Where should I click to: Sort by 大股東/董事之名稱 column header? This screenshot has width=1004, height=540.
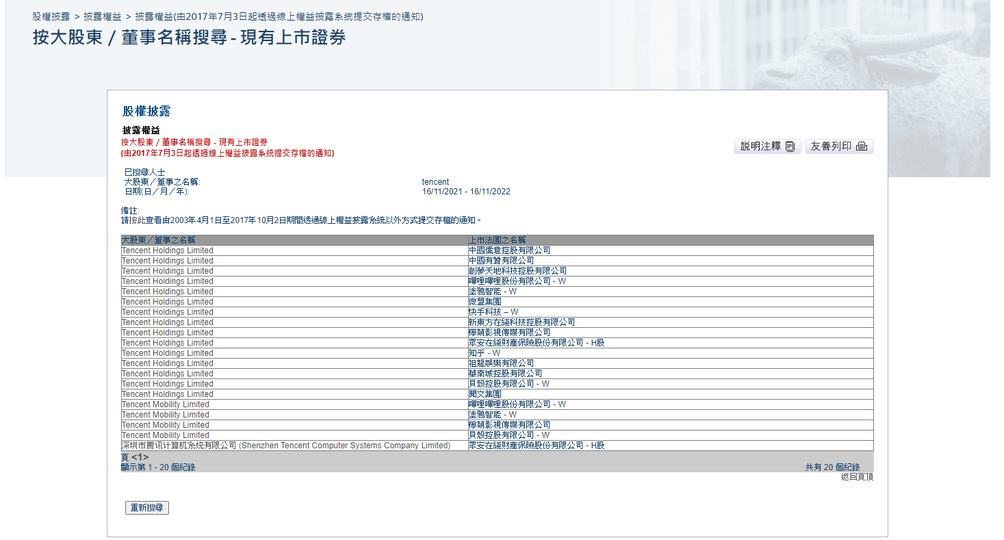(158, 240)
